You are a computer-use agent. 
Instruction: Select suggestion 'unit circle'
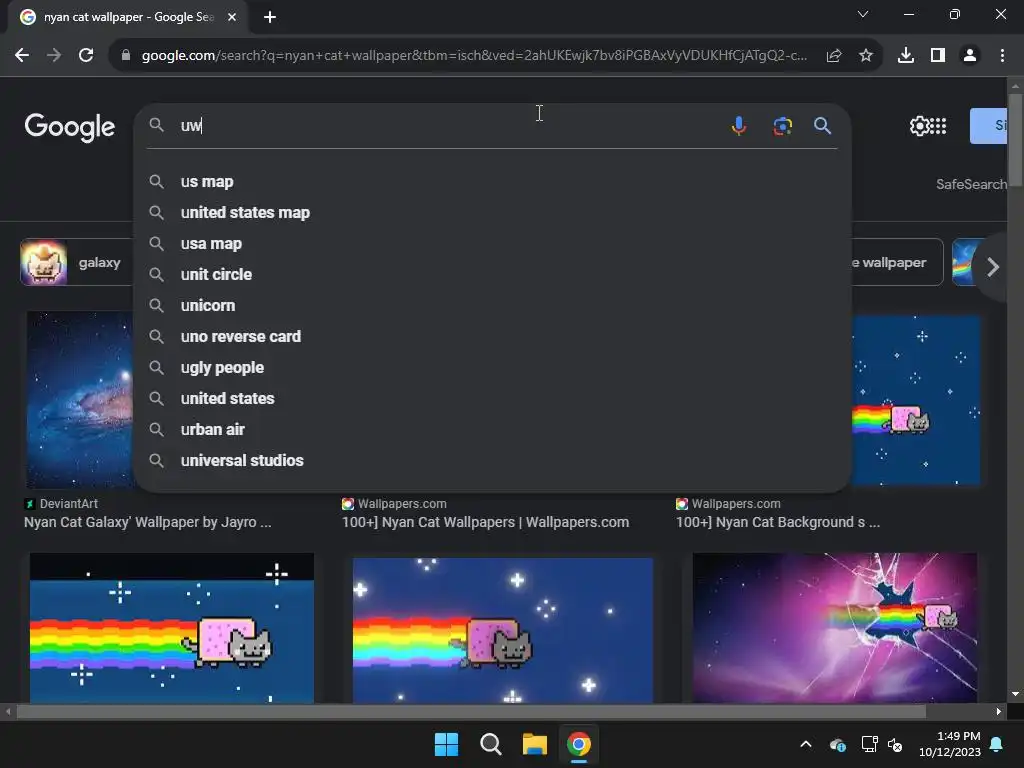(x=492, y=274)
